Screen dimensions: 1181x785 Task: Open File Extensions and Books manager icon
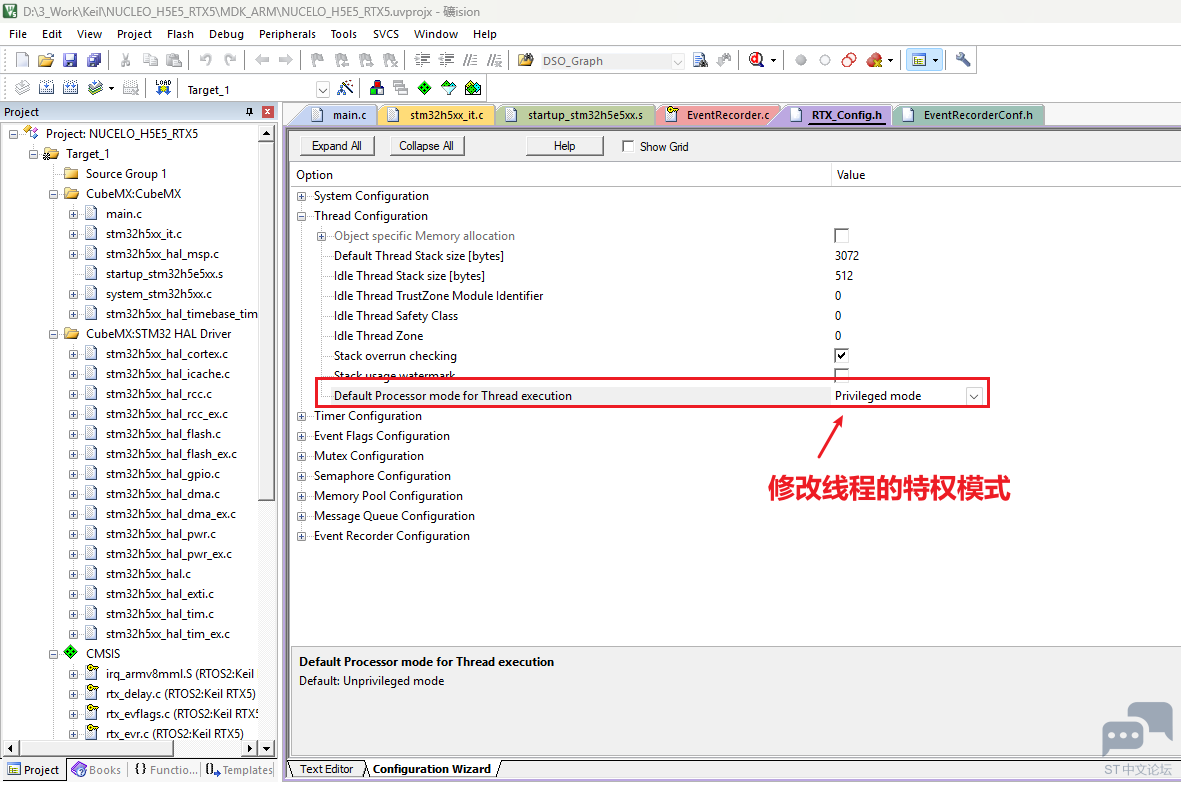tap(377, 88)
